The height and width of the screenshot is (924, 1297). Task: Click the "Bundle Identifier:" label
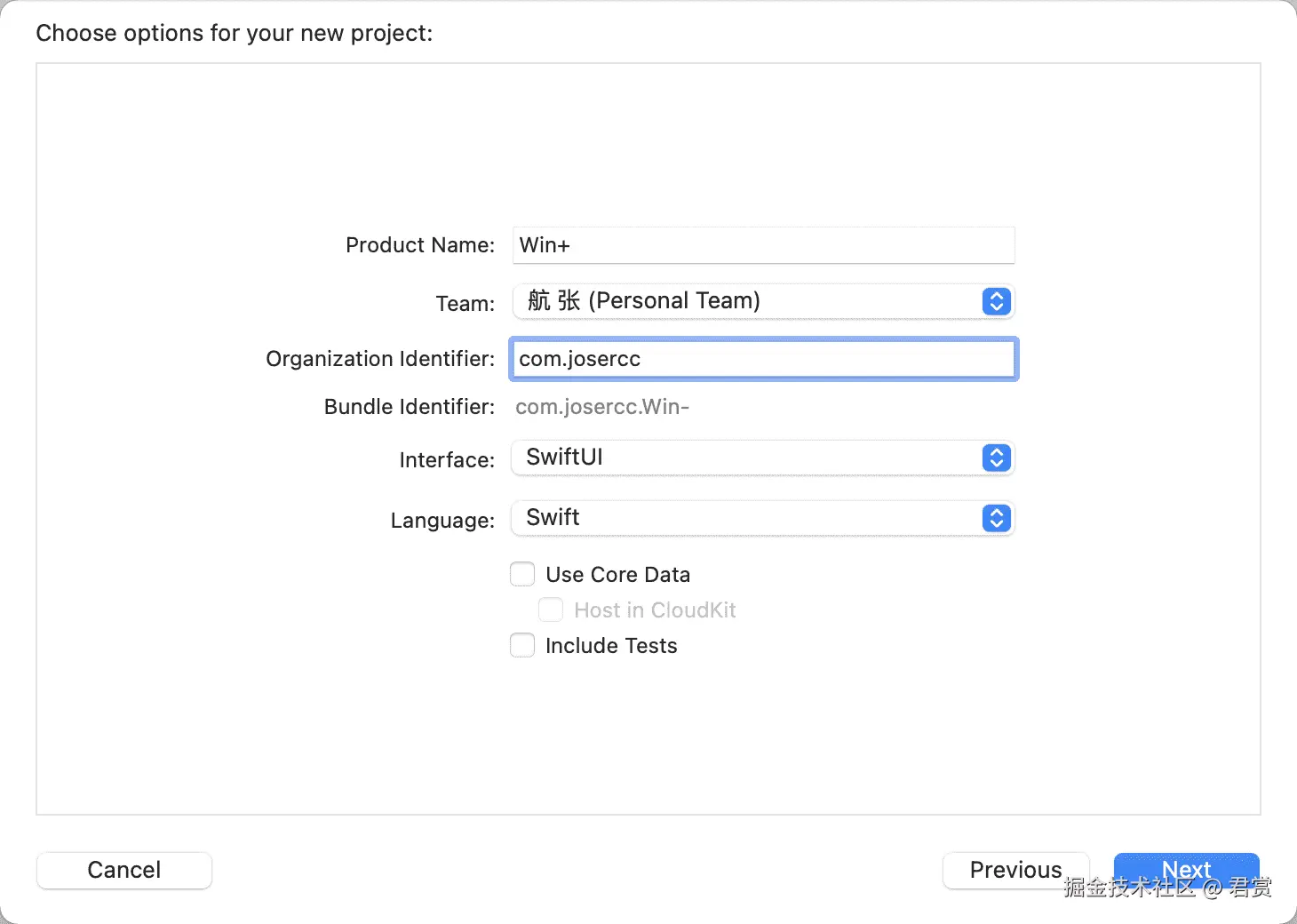[409, 407]
